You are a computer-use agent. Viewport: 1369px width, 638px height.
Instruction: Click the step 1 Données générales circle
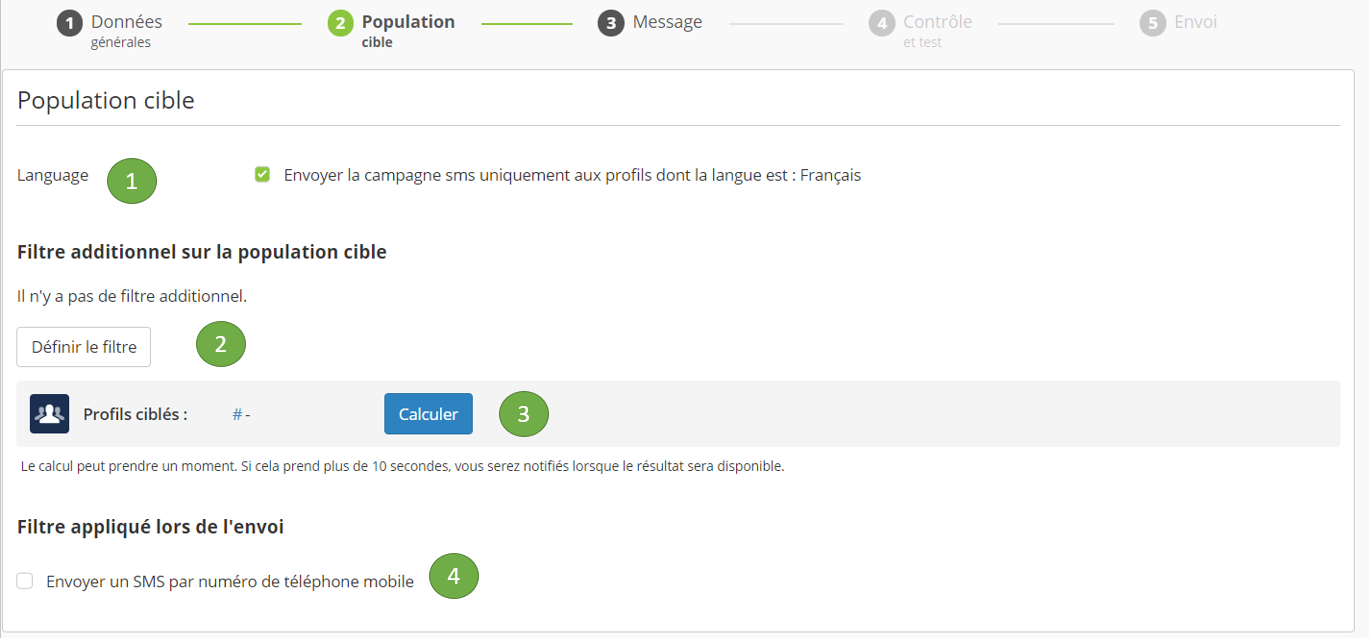tap(69, 23)
